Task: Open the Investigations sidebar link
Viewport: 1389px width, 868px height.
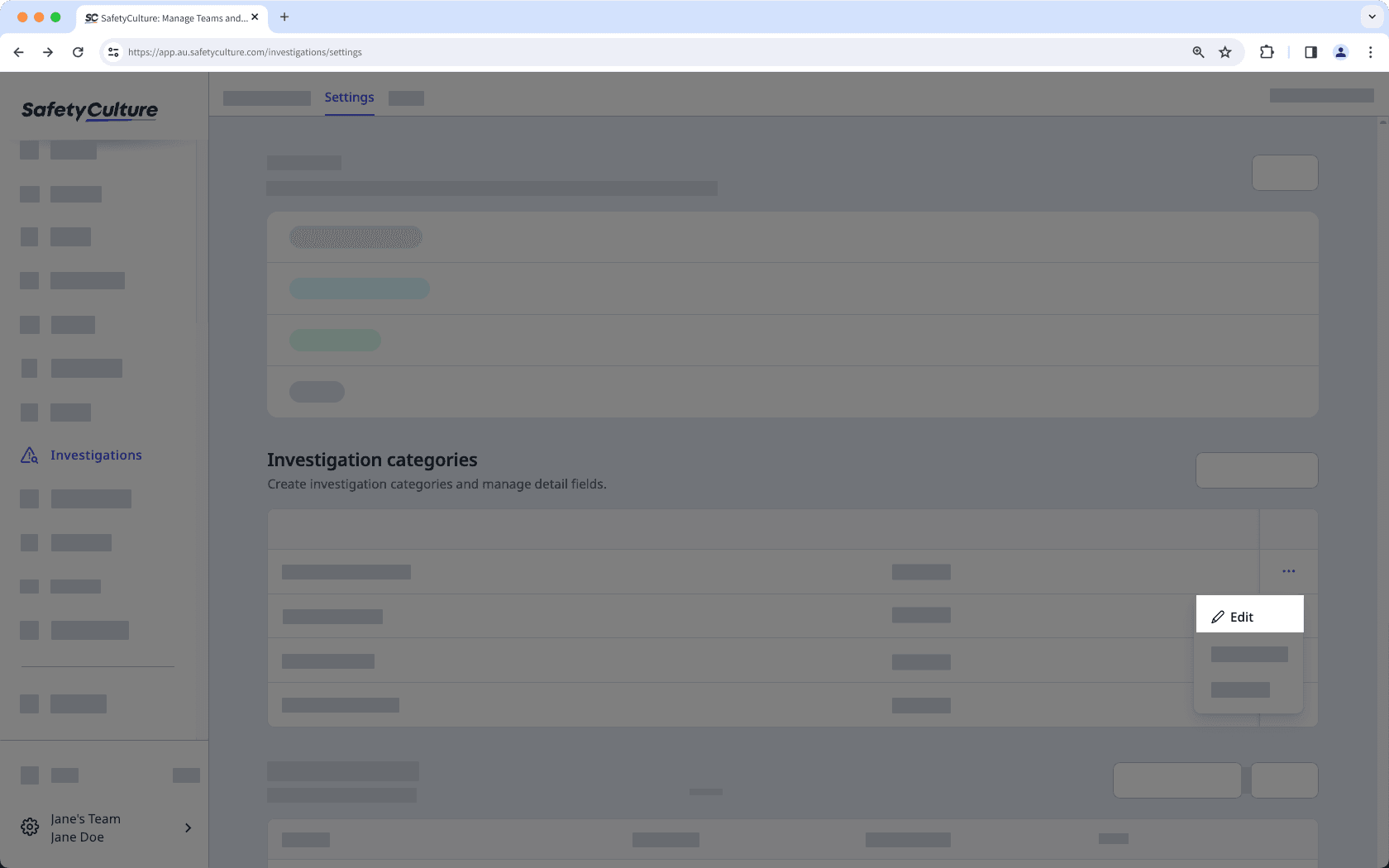Action: (95, 455)
